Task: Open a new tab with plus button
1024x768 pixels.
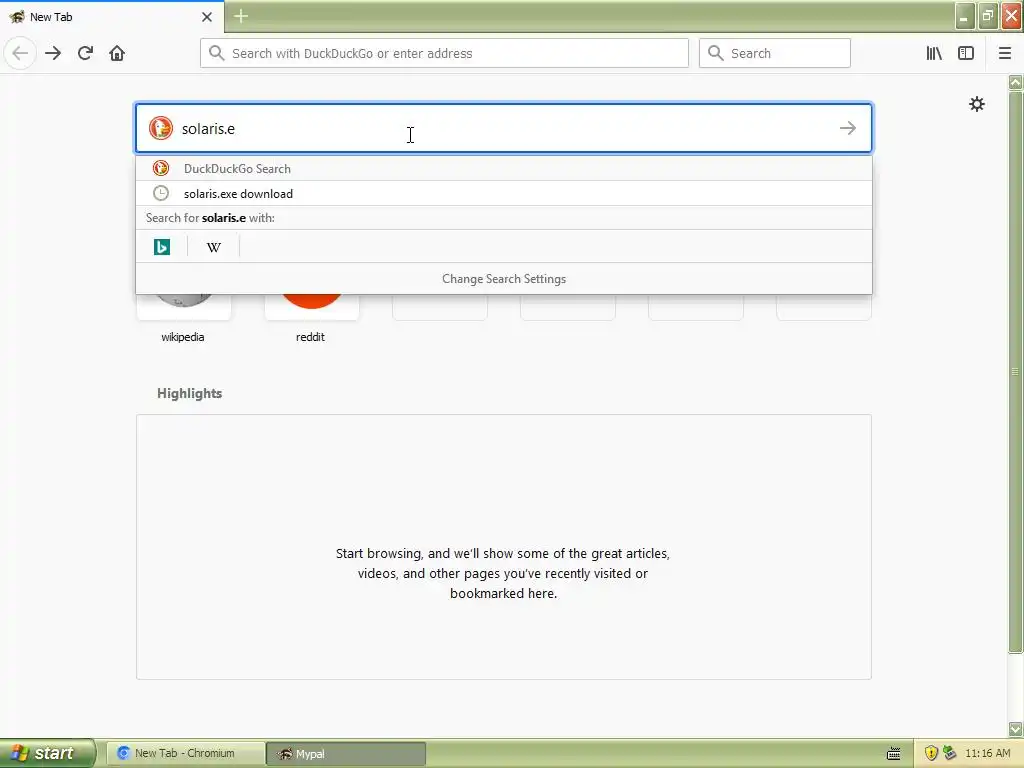Action: 241,16
